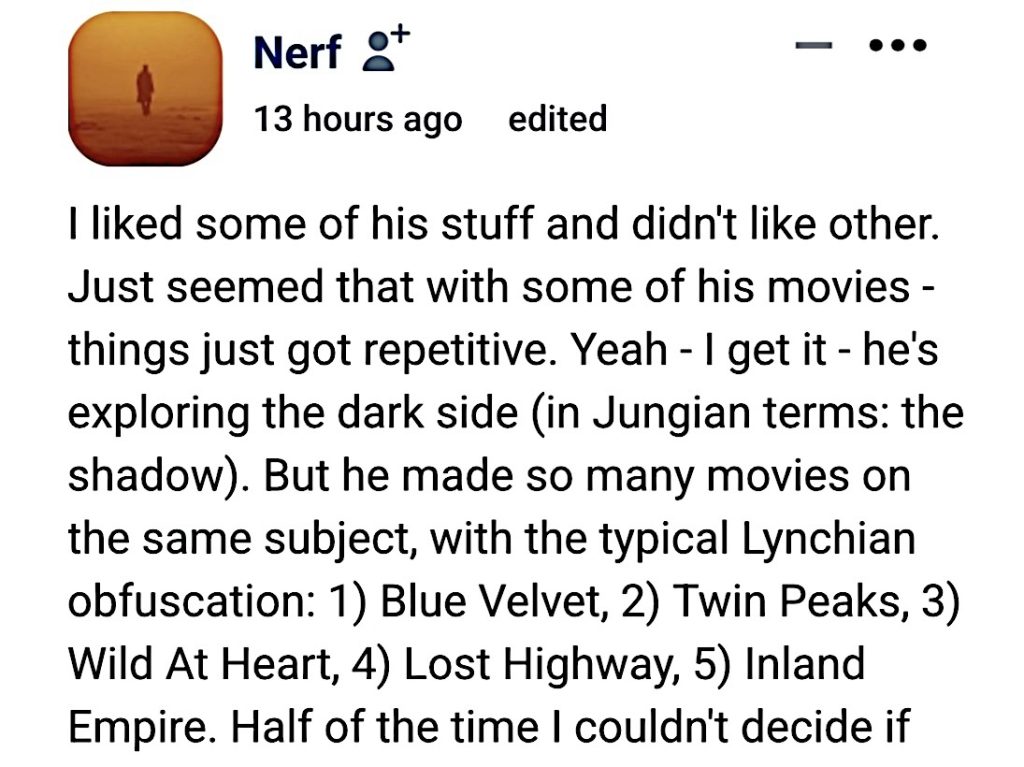1024x767 pixels.
Task: Click the follow user icon beside Nerf
Action: click(x=386, y=48)
